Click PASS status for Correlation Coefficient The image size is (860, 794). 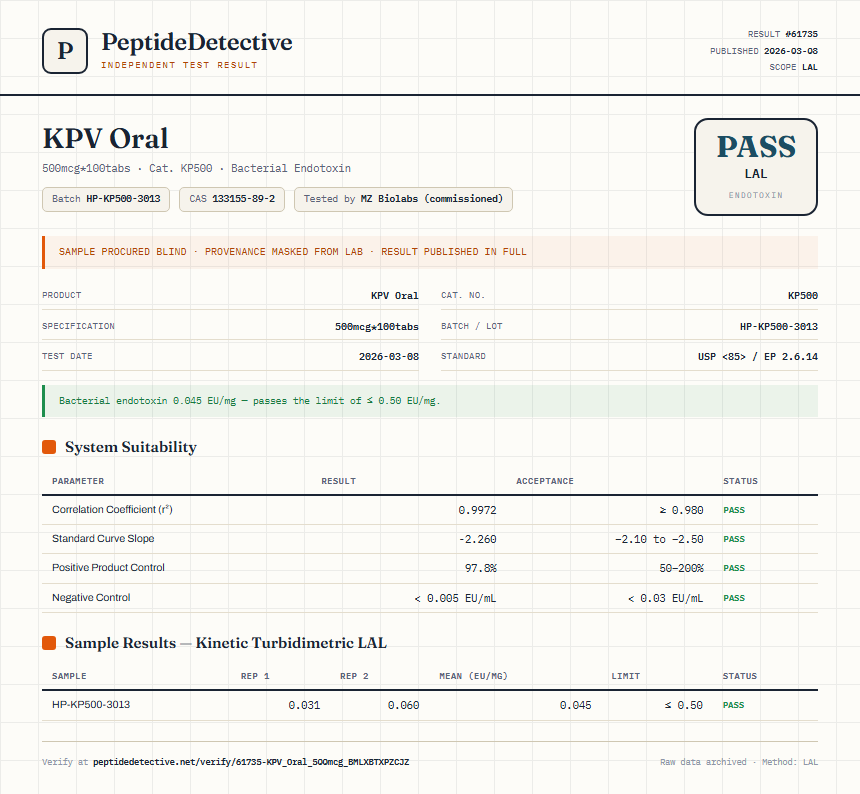[x=734, y=511]
